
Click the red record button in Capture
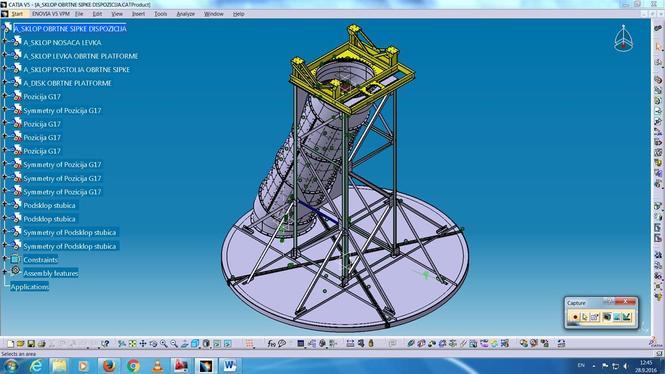575,317
